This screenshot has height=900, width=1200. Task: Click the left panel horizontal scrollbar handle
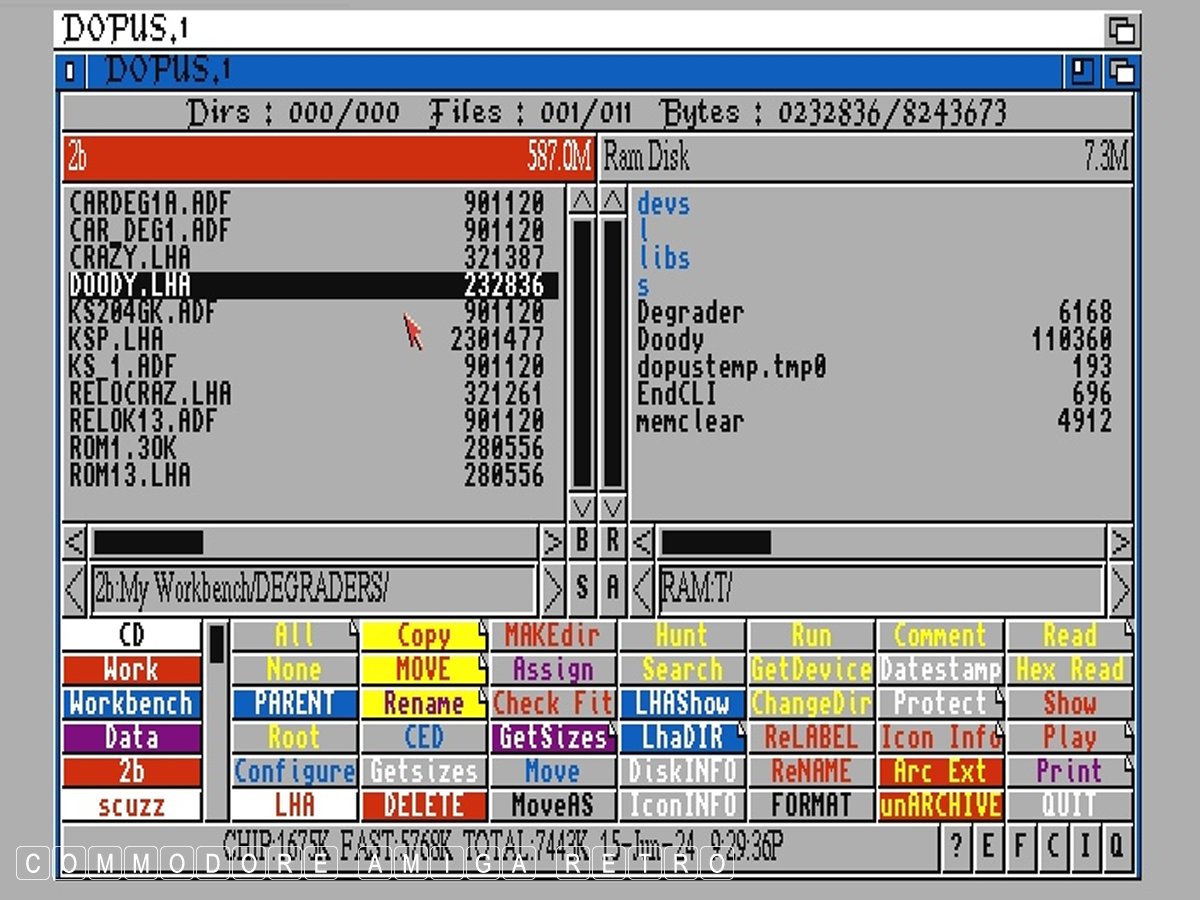click(x=148, y=543)
